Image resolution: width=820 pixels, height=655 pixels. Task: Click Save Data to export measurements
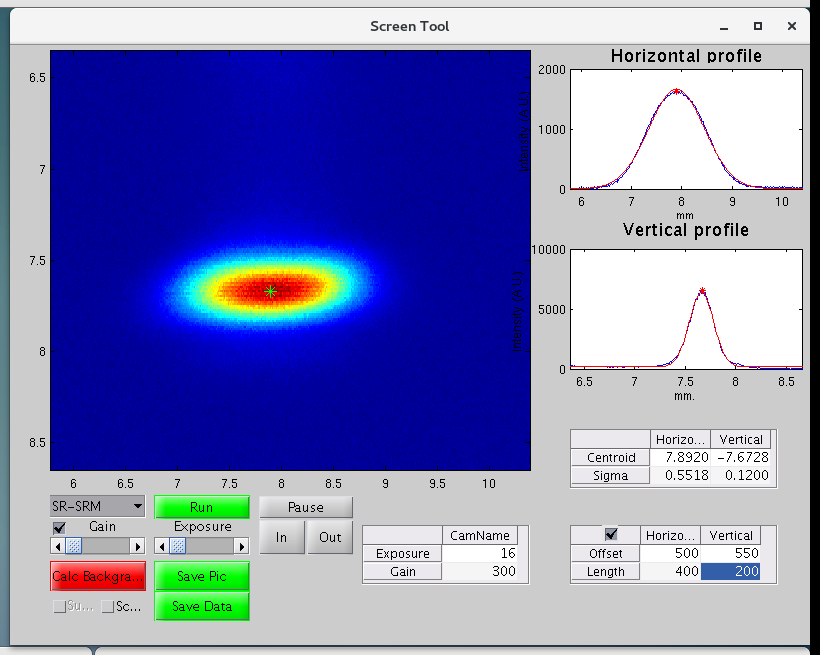click(x=201, y=606)
